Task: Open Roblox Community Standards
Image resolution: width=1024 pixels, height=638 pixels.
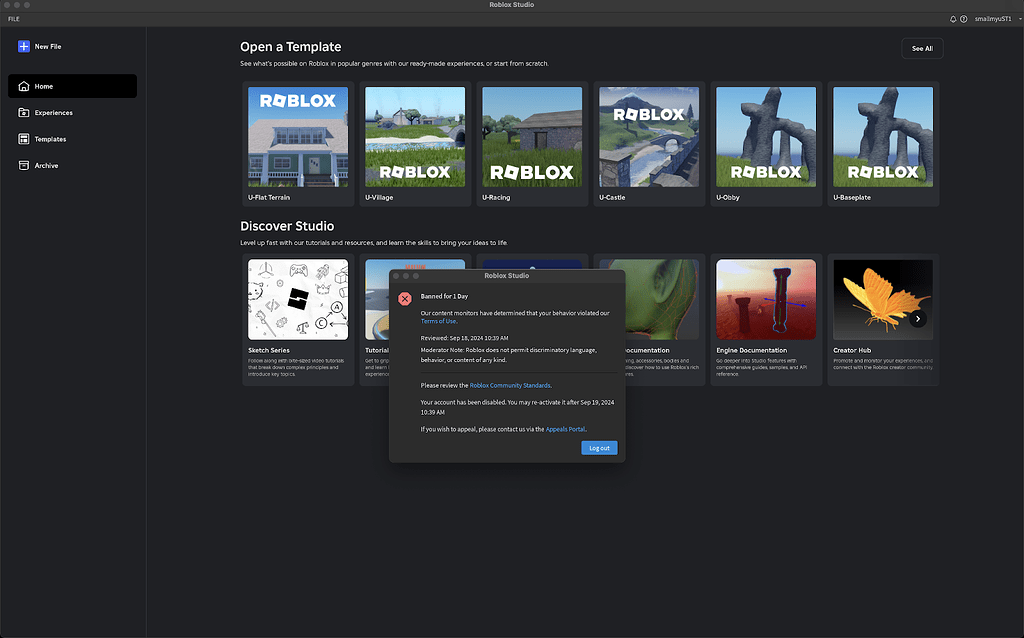Action: point(510,385)
